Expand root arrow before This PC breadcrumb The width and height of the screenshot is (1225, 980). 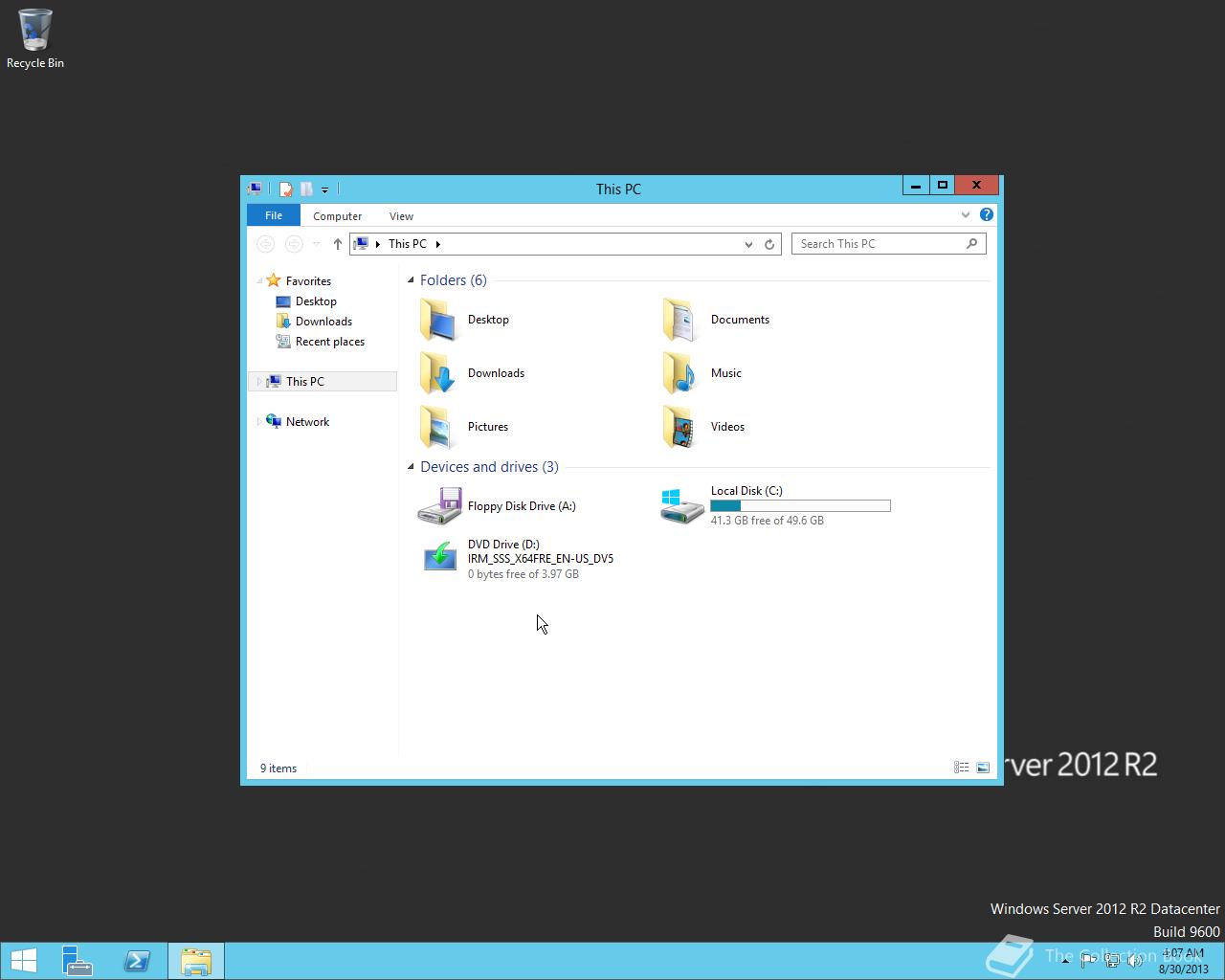[378, 244]
